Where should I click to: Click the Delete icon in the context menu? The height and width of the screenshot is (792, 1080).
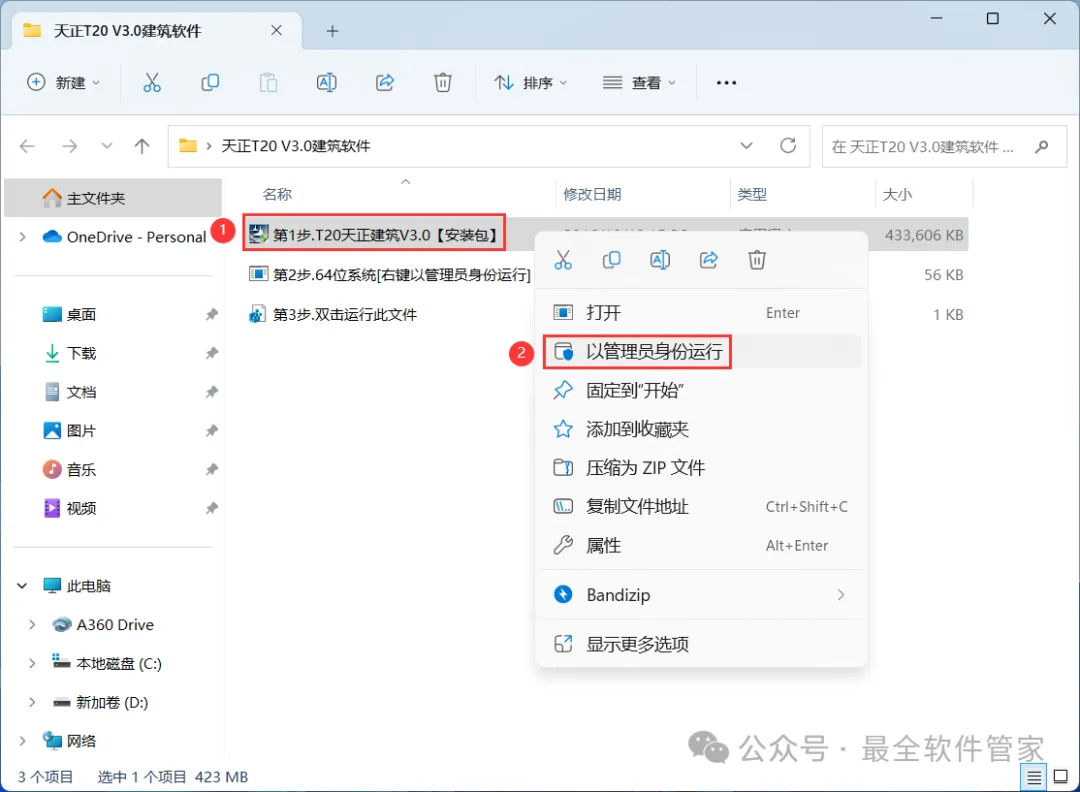click(x=757, y=260)
